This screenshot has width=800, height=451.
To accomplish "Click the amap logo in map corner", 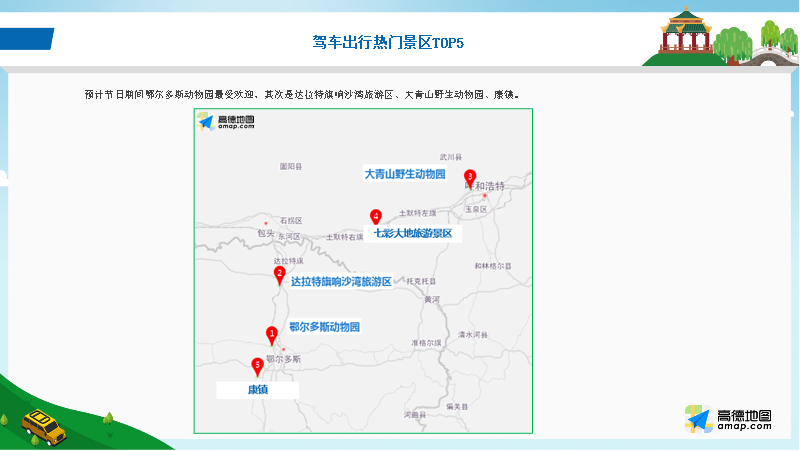I will coord(225,122).
